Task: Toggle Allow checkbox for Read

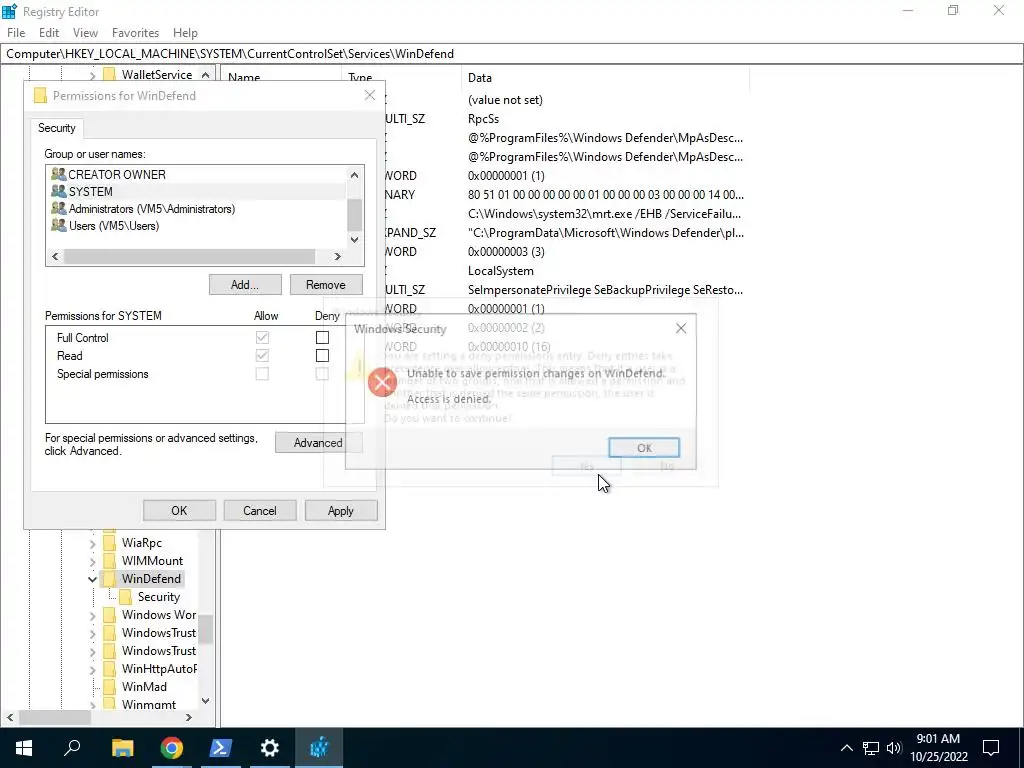Action: [x=262, y=356]
